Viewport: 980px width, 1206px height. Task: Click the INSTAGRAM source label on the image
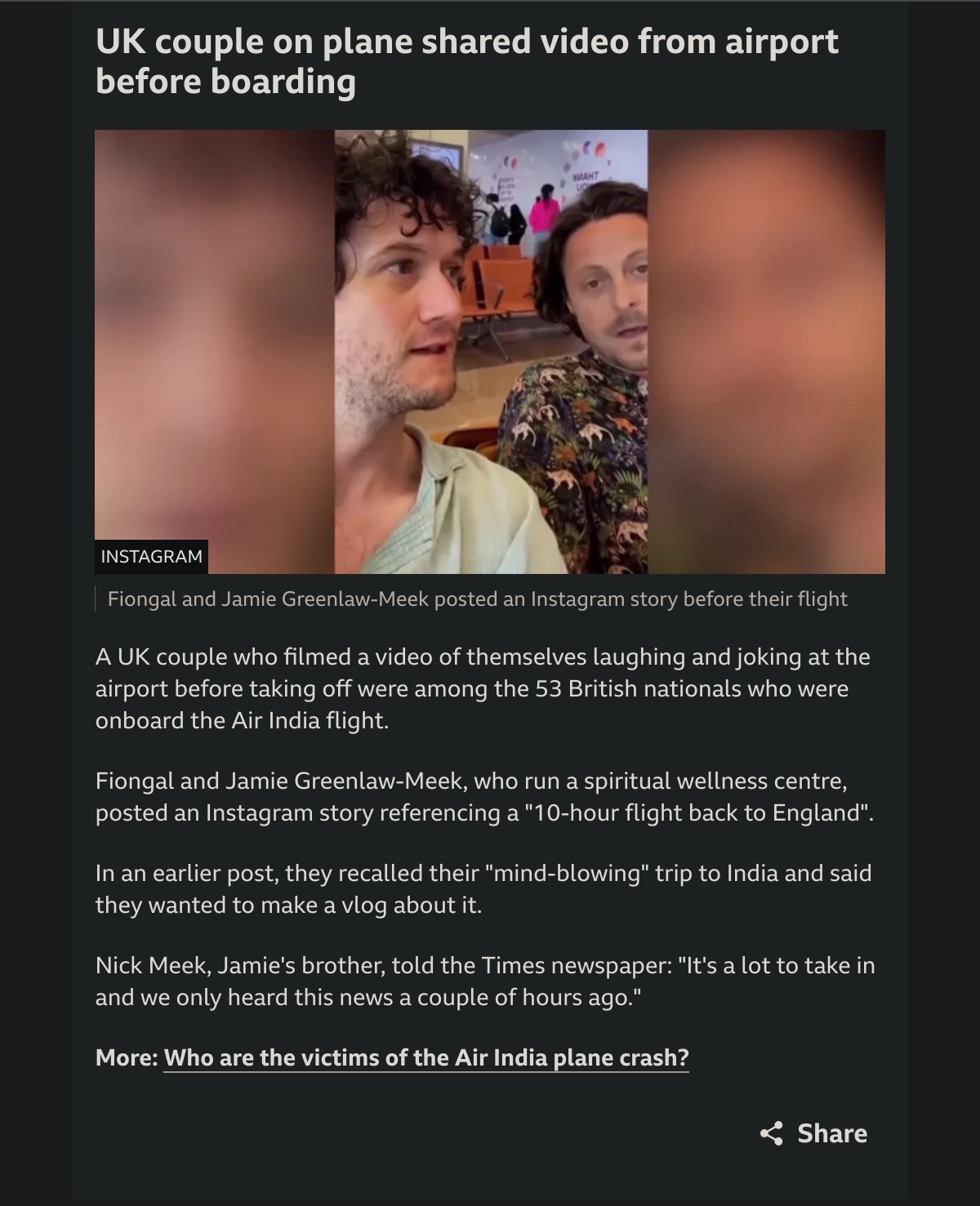tap(151, 557)
